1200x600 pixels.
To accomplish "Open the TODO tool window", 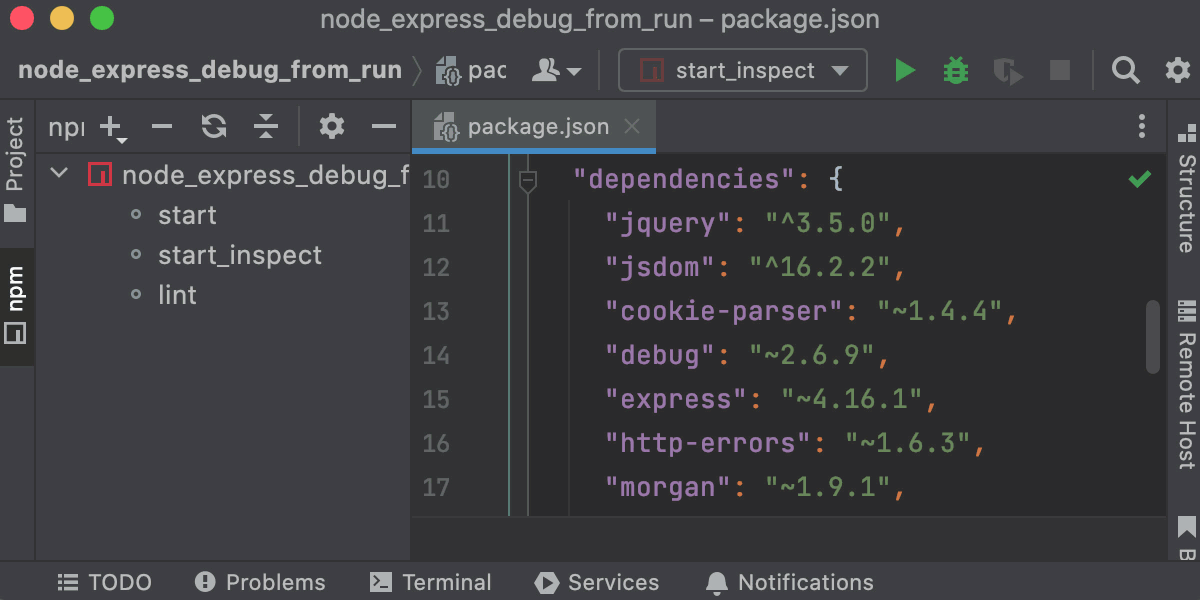I will point(103,582).
